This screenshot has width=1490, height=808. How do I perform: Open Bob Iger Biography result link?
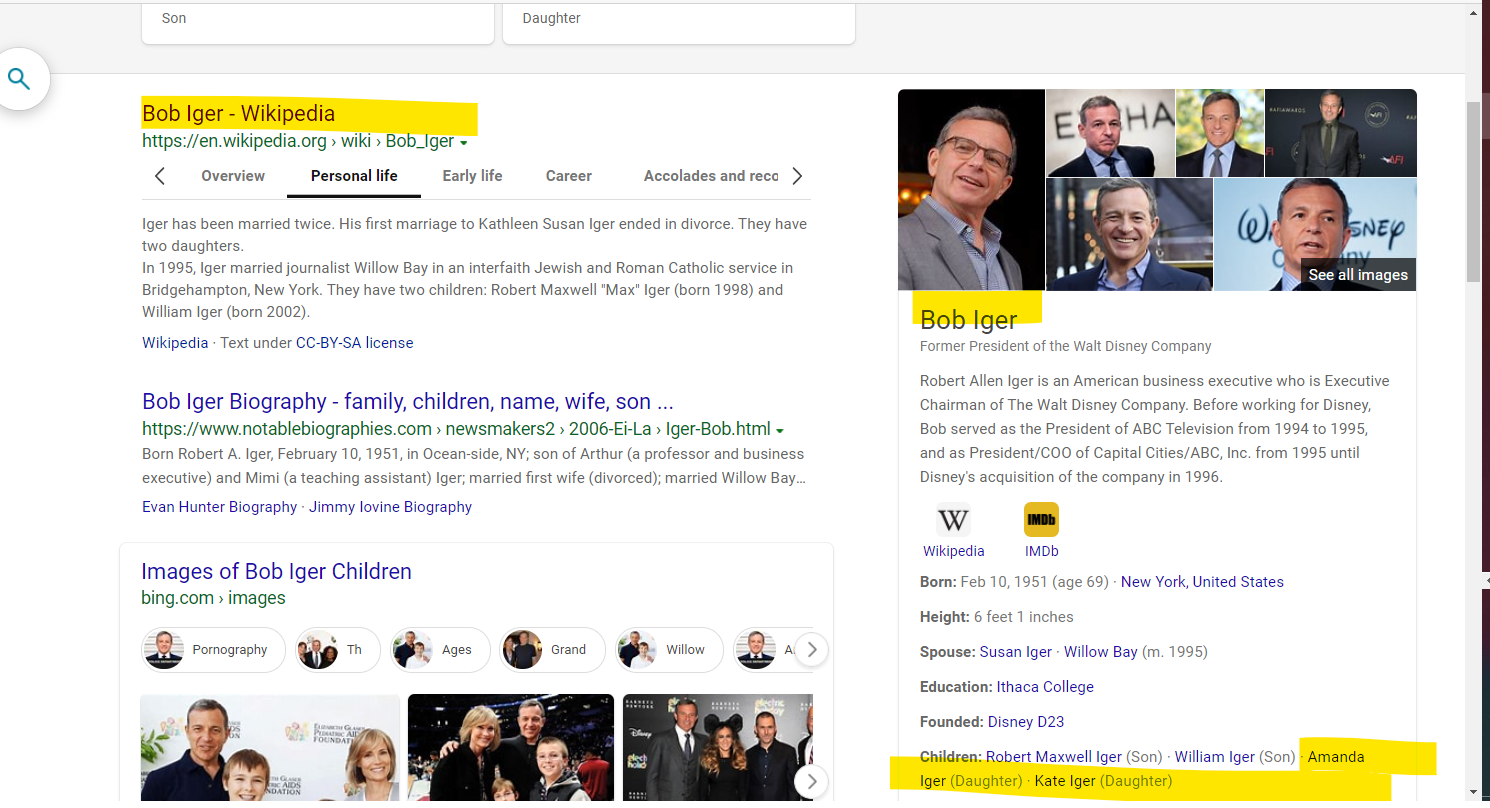click(408, 402)
